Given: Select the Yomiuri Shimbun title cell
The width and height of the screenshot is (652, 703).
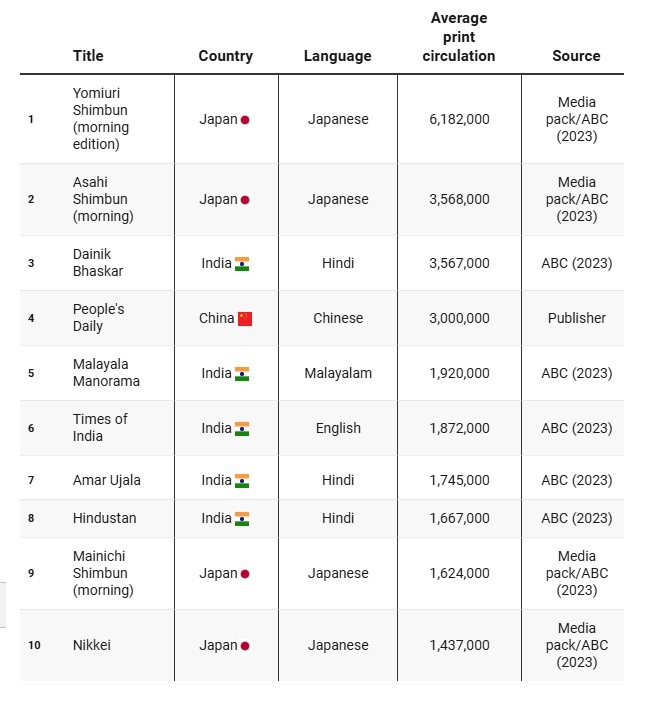Looking at the screenshot, I should pos(101,118).
